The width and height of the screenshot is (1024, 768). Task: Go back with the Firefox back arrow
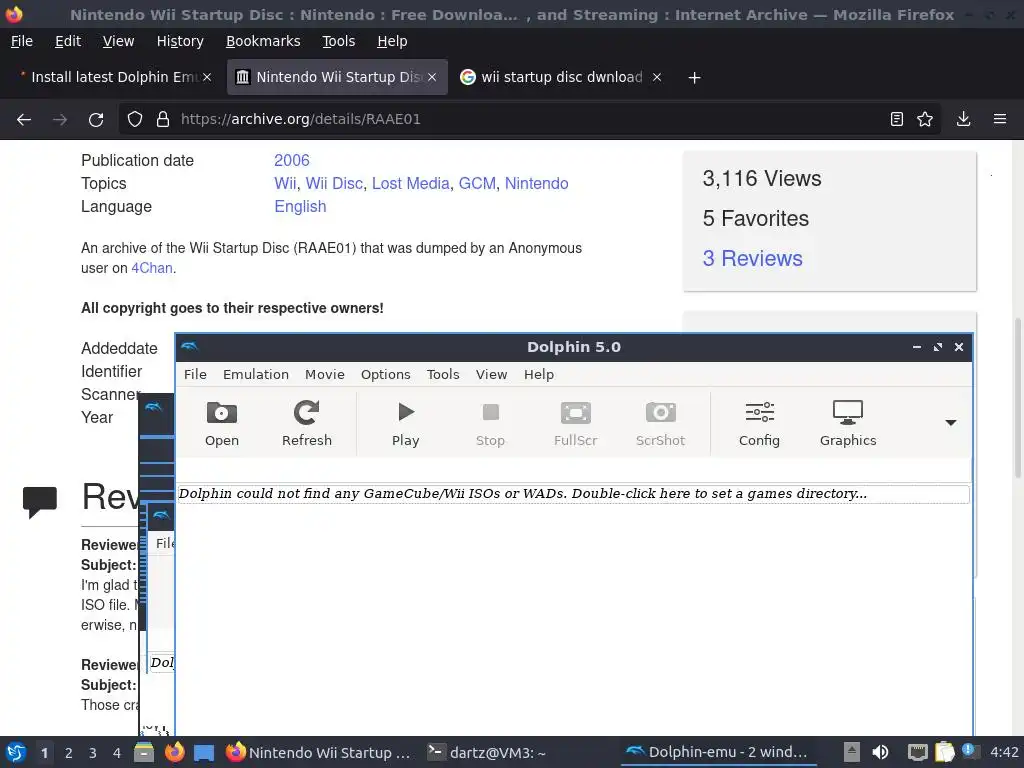point(24,119)
